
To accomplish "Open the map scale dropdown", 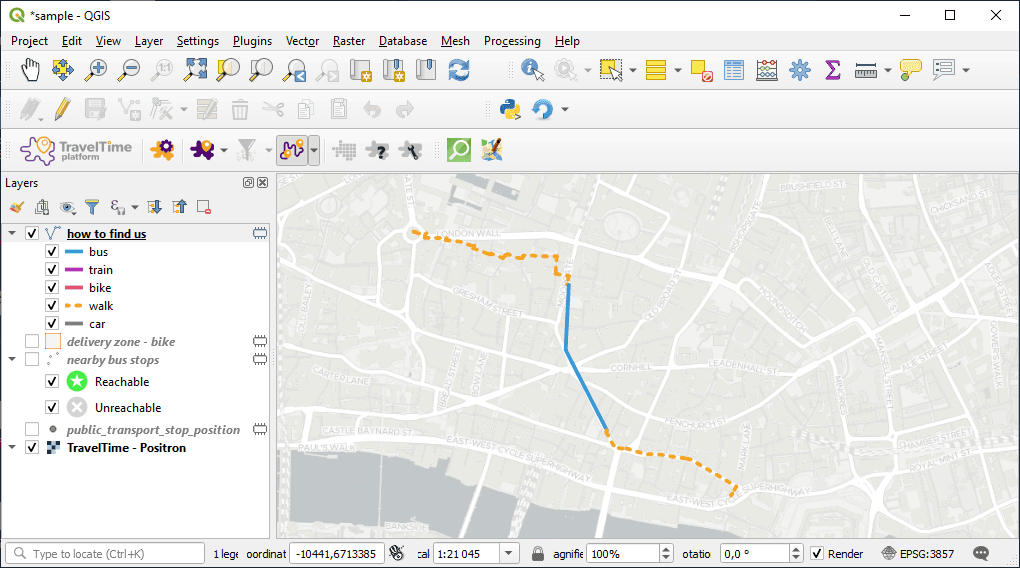I will (x=509, y=554).
